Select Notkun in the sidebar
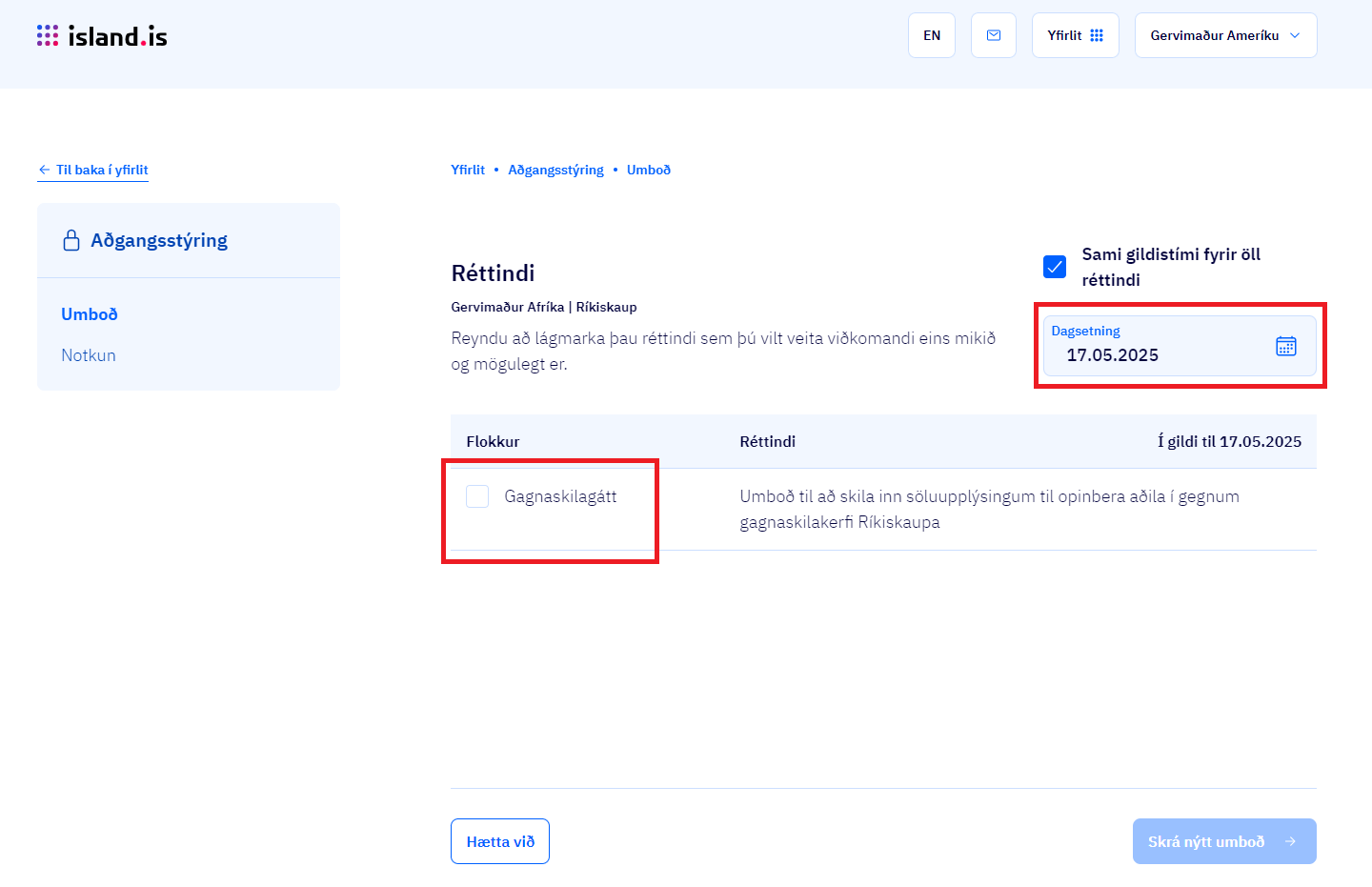The width and height of the screenshot is (1372, 887). coord(89,355)
